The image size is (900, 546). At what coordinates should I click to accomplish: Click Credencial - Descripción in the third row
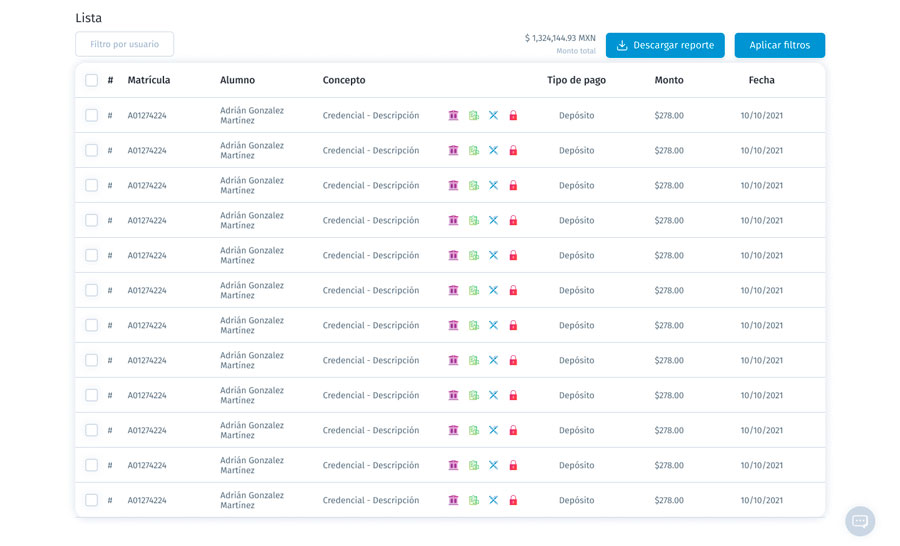(371, 185)
